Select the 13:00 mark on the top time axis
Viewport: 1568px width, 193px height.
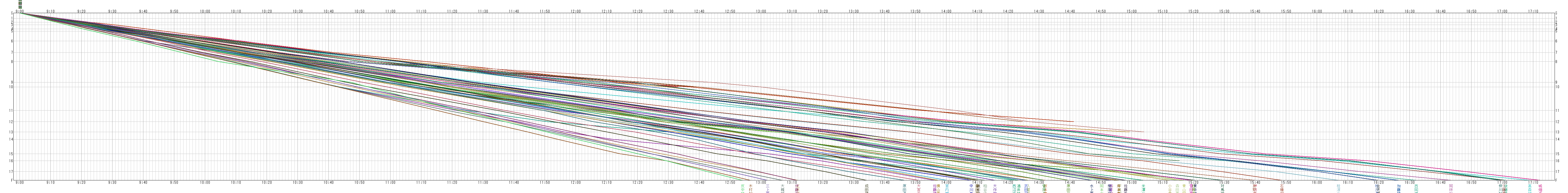[761, 11]
